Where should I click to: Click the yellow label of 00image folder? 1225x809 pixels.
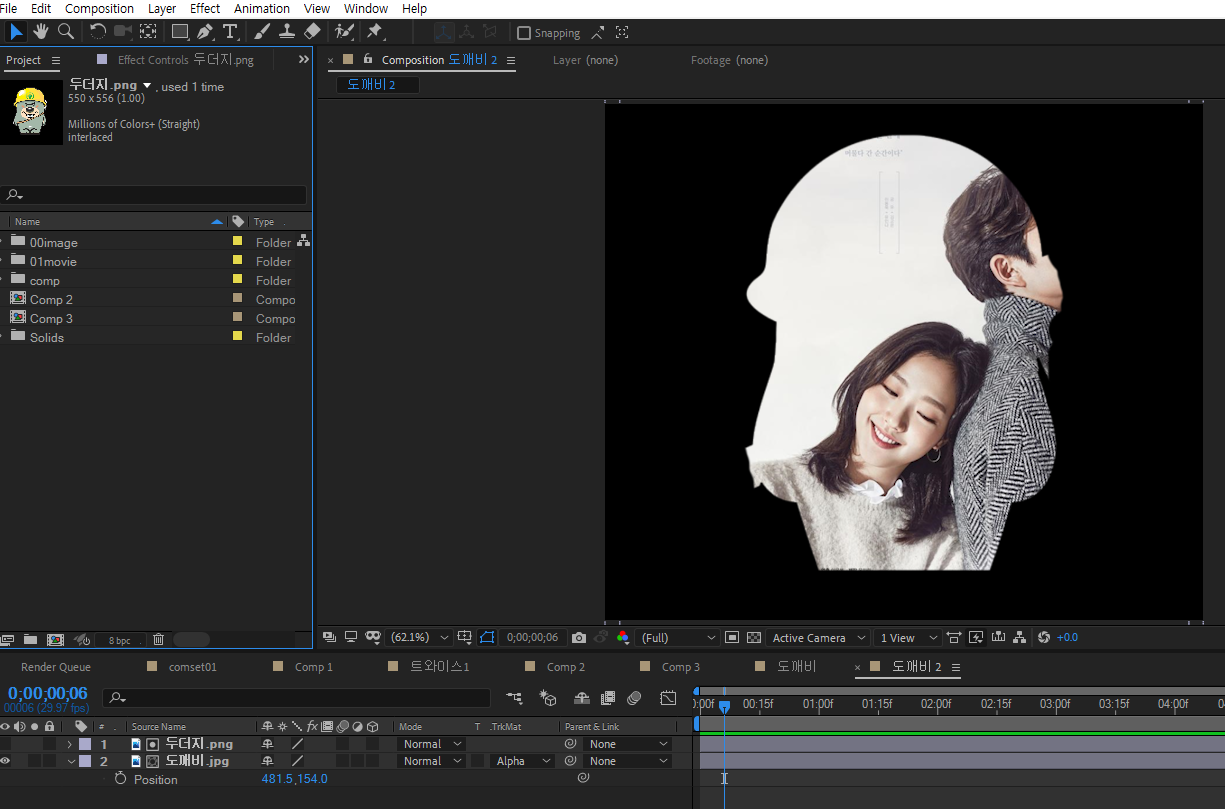[237, 242]
